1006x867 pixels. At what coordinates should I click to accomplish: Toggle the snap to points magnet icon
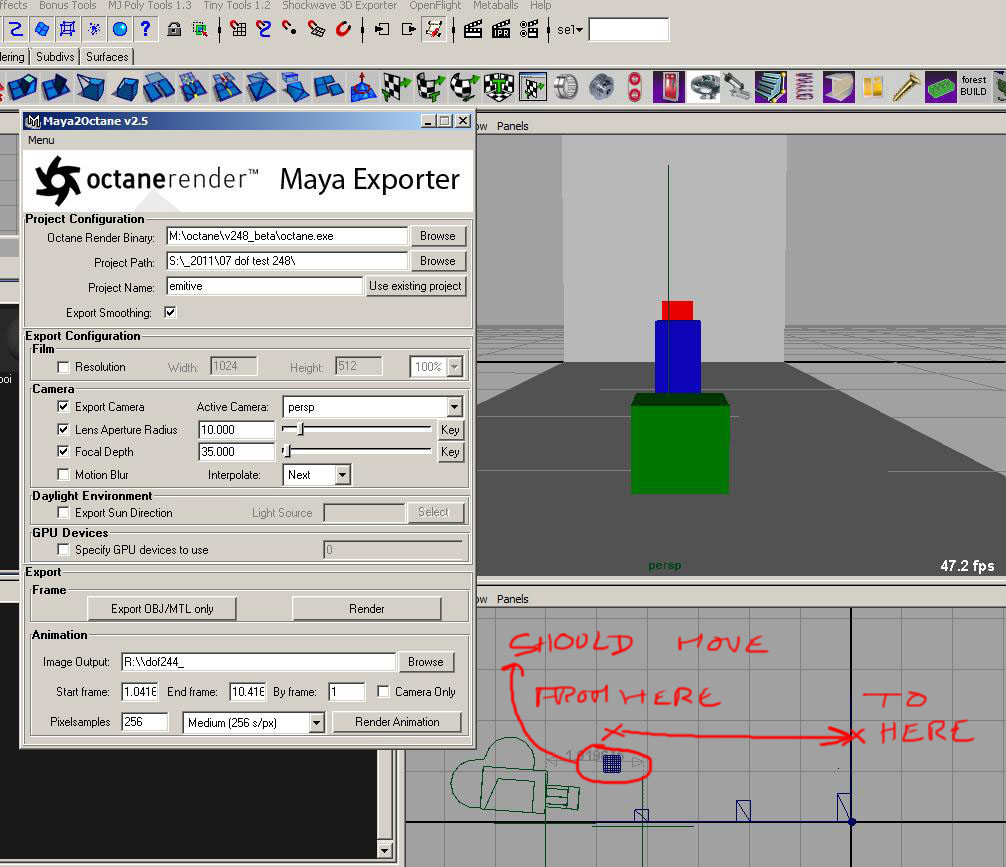tap(290, 29)
